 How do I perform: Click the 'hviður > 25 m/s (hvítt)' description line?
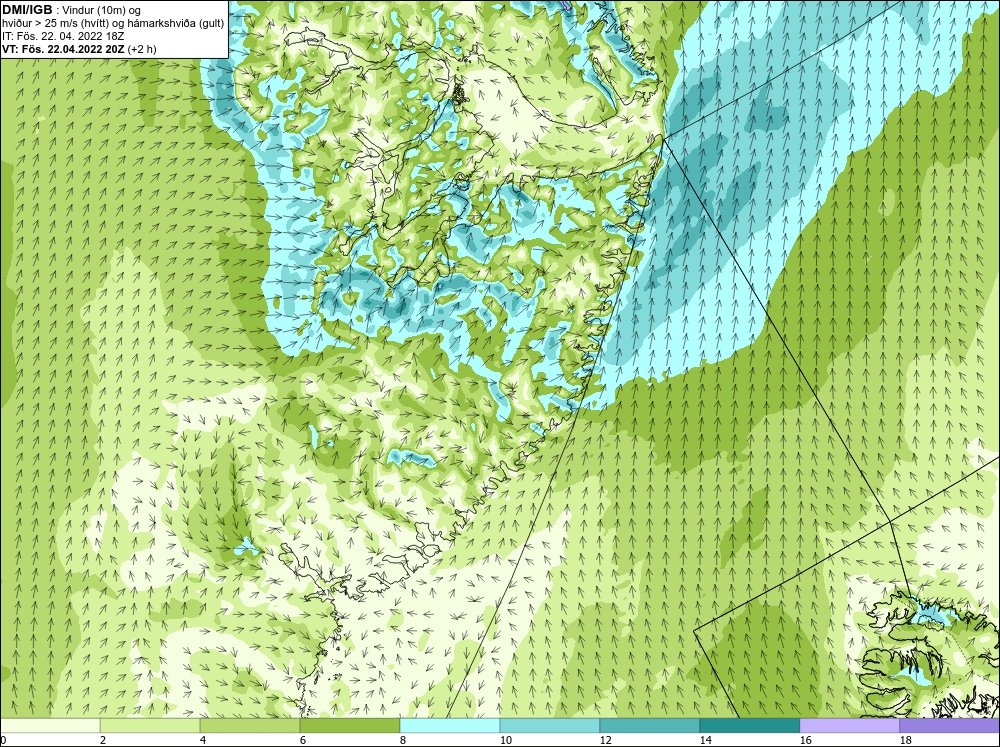point(113,24)
